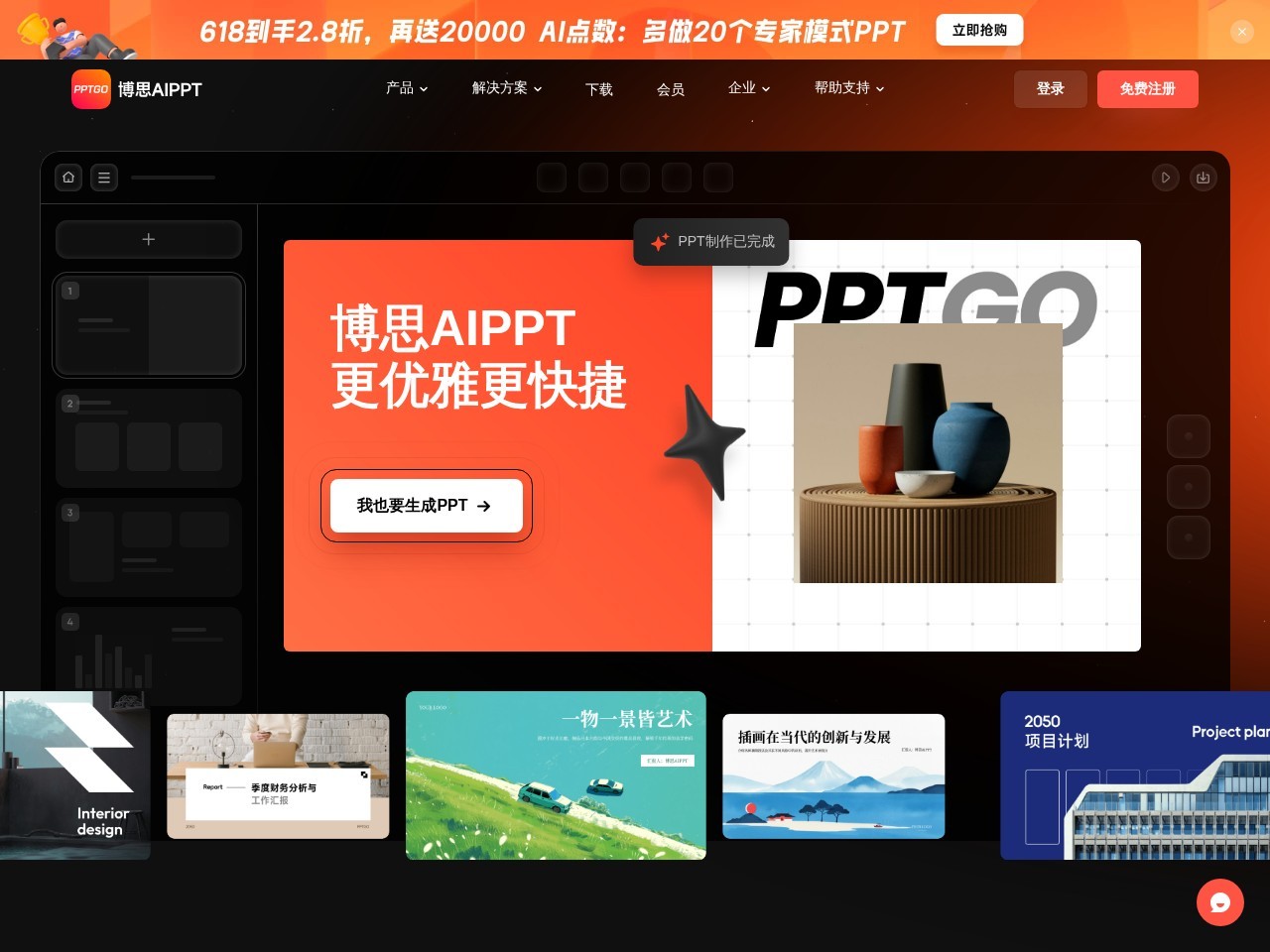
Task: Click the vases image on slide
Action: [x=929, y=453]
